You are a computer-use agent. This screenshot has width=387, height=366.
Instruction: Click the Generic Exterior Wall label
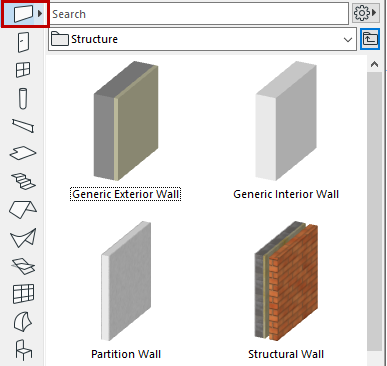pyautogui.click(x=126, y=194)
